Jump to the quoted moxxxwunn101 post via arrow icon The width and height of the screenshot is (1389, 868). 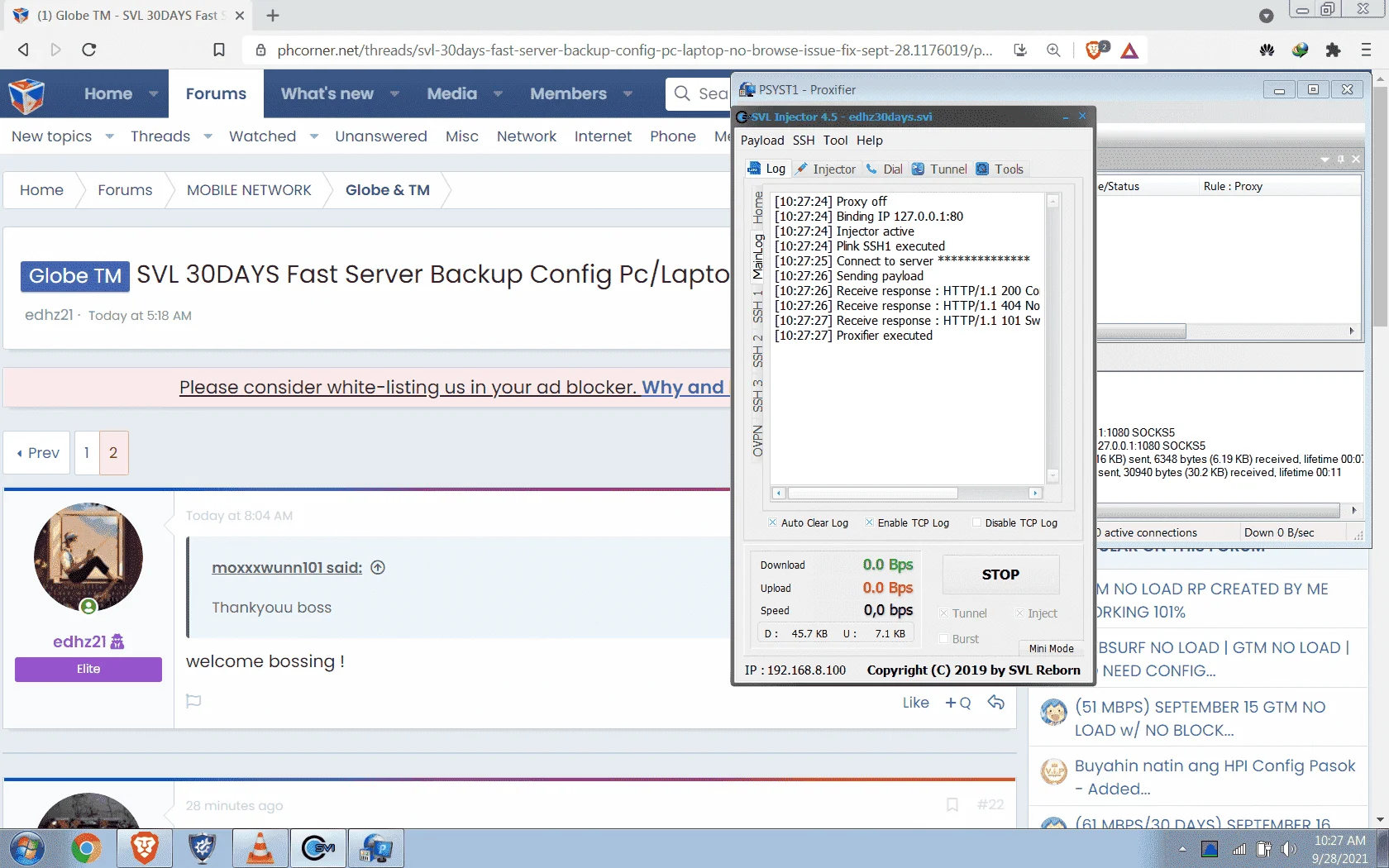click(x=378, y=567)
